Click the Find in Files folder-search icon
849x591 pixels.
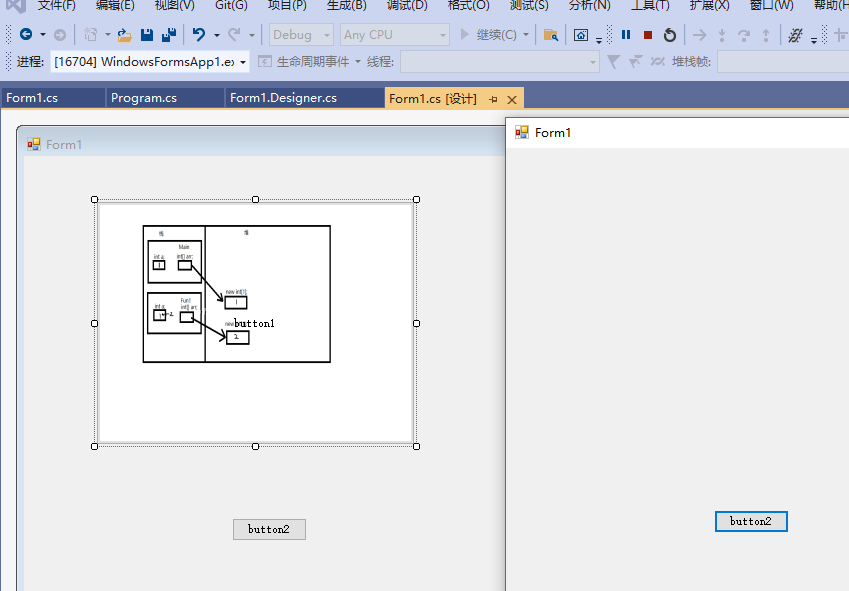[551, 35]
